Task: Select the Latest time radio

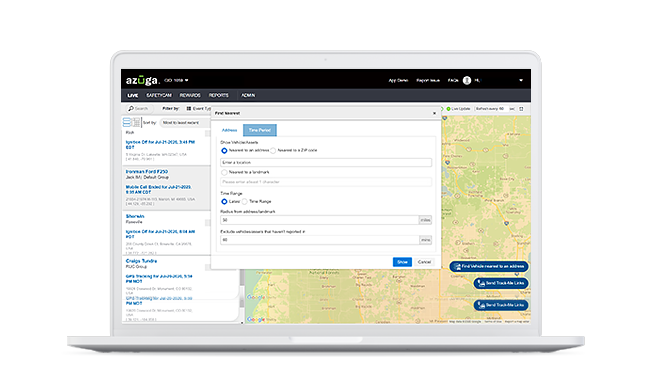Action: tap(224, 201)
